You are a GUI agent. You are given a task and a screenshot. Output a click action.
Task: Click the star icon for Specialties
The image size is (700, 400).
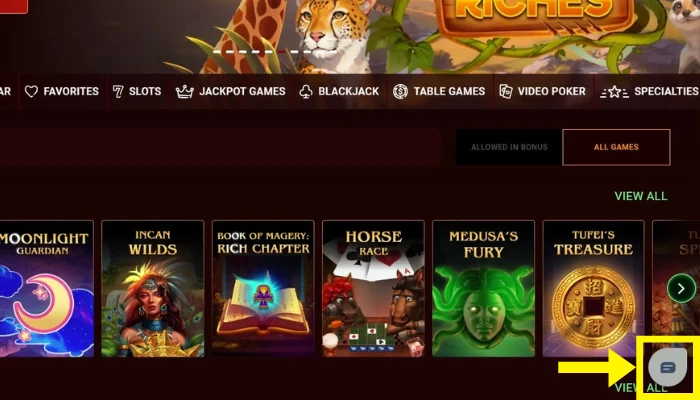(x=614, y=92)
